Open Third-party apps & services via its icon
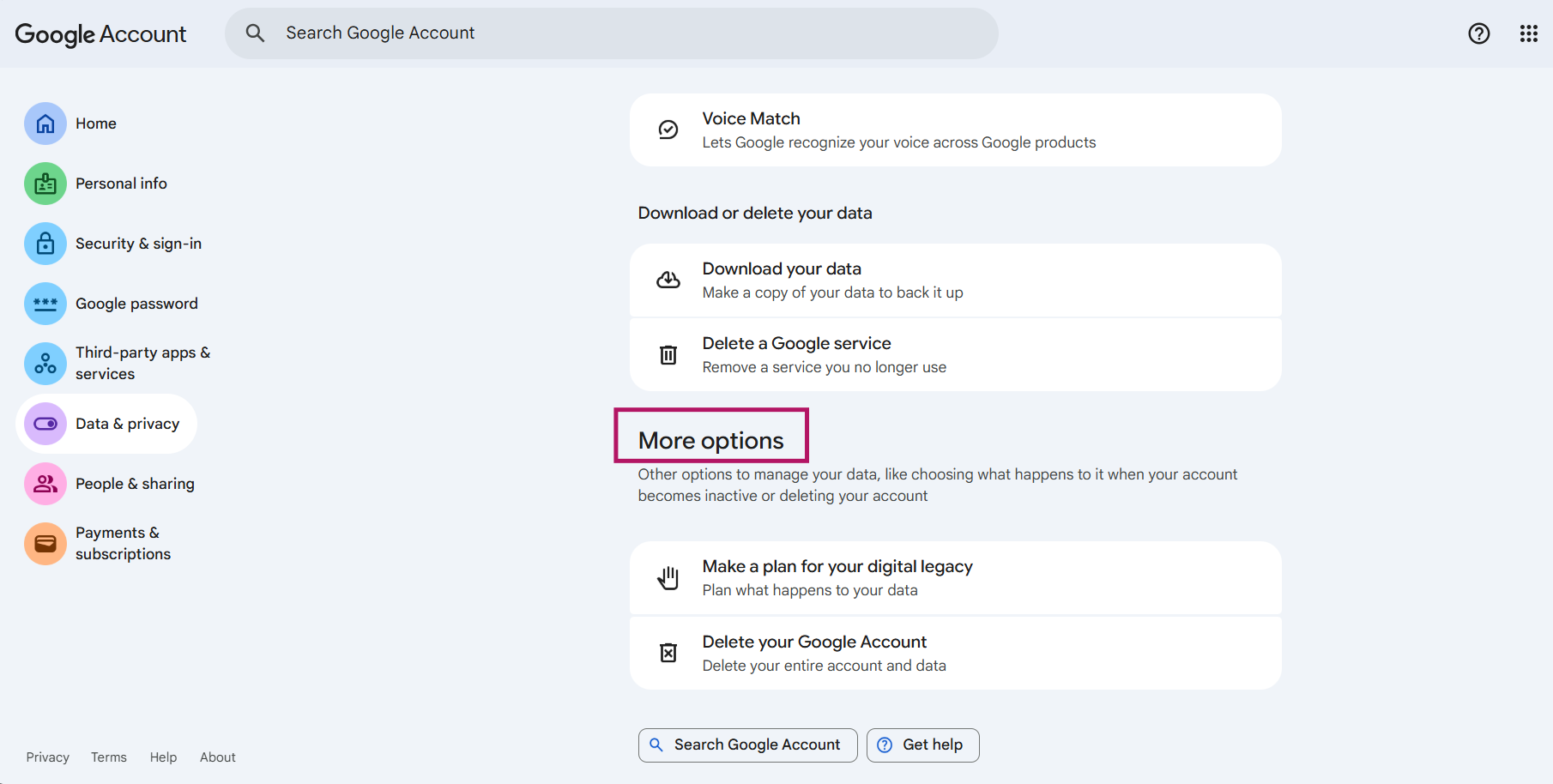Screen dimensions: 1553x784 [x=45, y=364]
